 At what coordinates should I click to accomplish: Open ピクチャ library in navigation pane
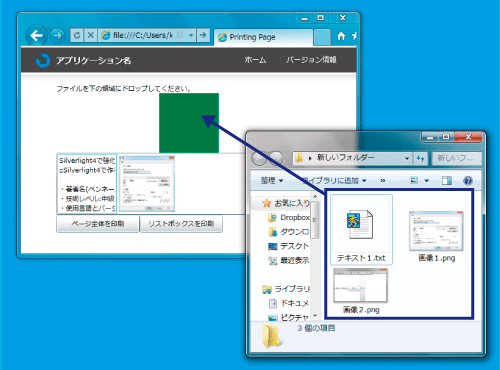(289, 317)
